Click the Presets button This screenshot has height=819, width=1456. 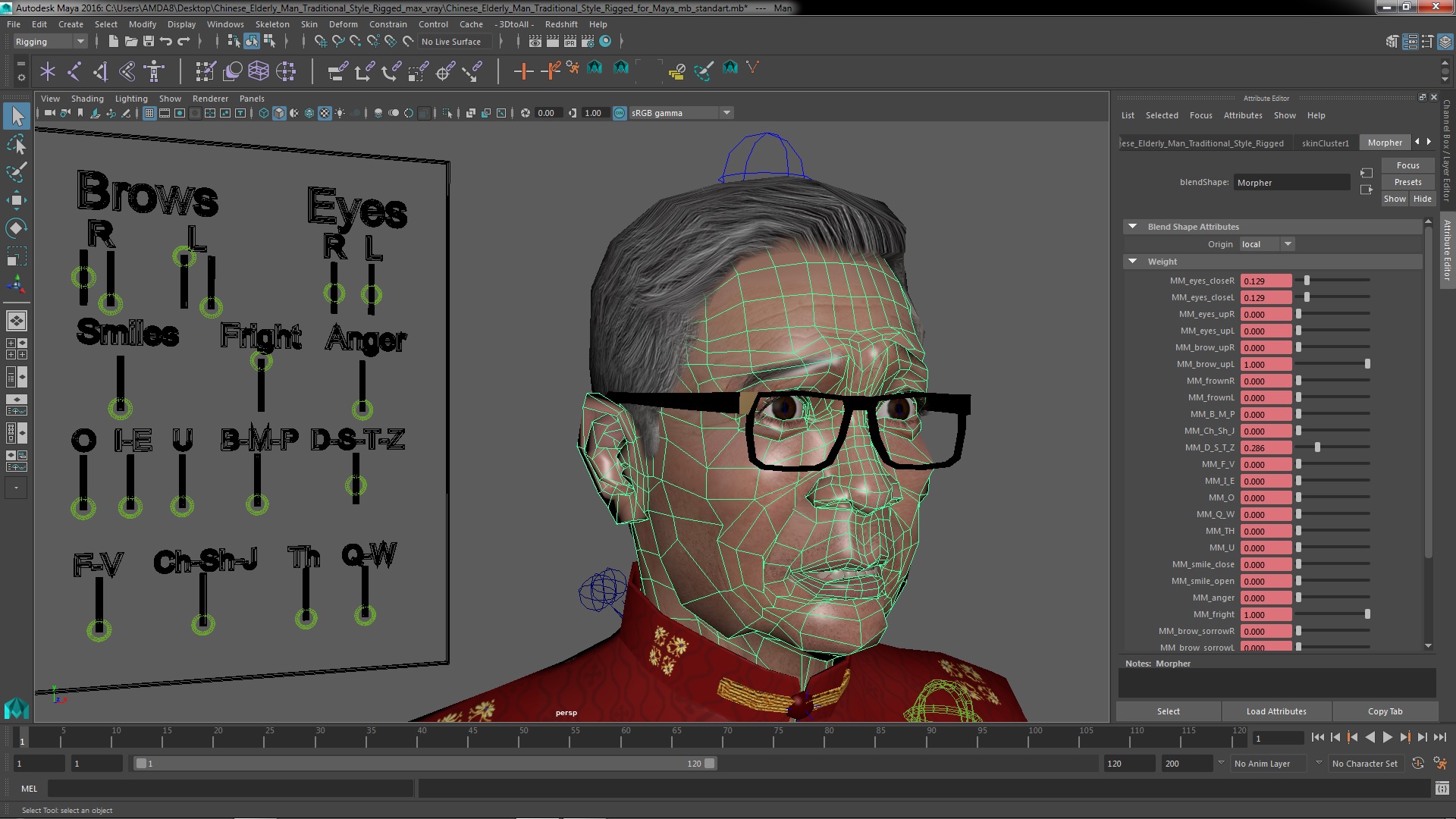click(x=1407, y=182)
